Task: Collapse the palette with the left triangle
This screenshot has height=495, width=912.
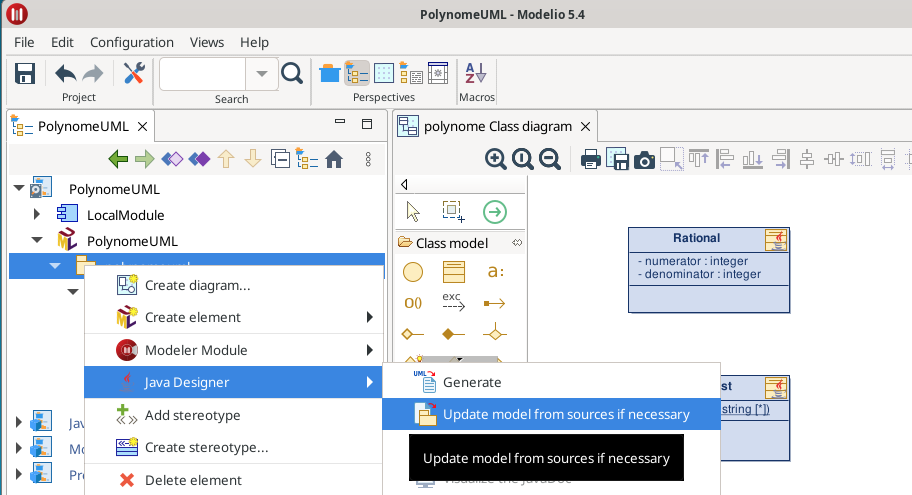Action: click(x=404, y=184)
